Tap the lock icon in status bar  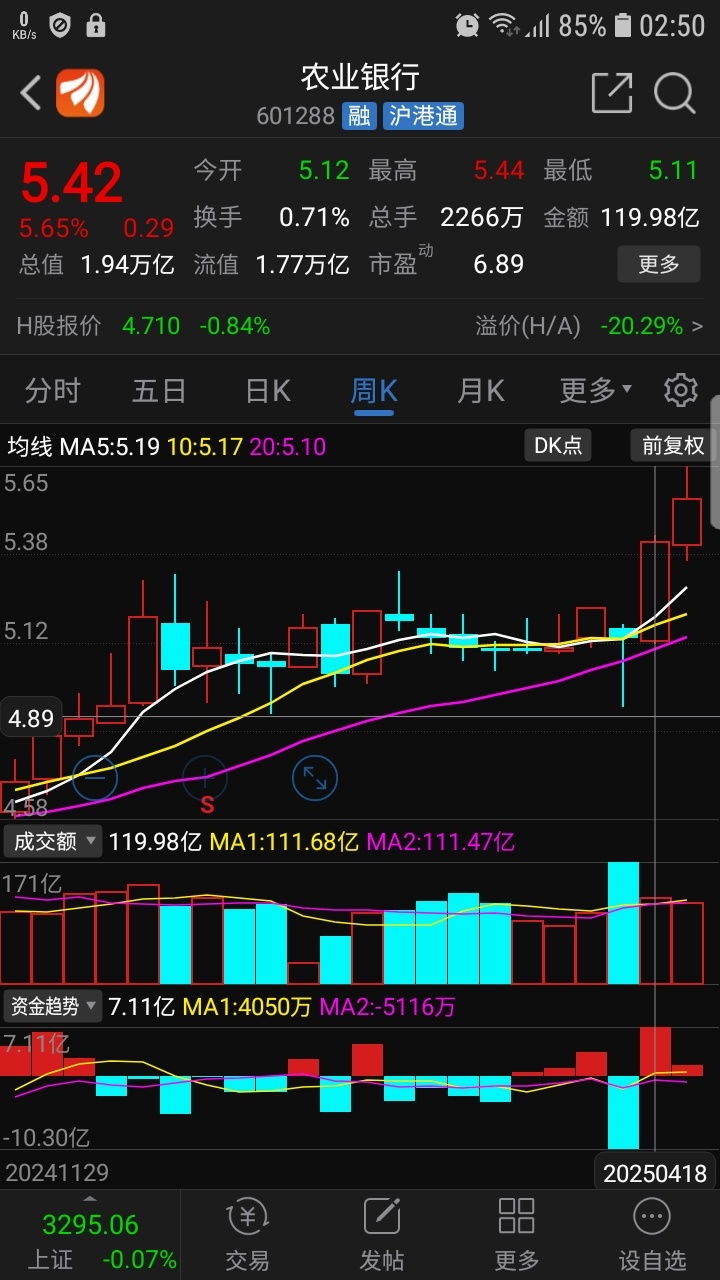(x=96, y=25)
